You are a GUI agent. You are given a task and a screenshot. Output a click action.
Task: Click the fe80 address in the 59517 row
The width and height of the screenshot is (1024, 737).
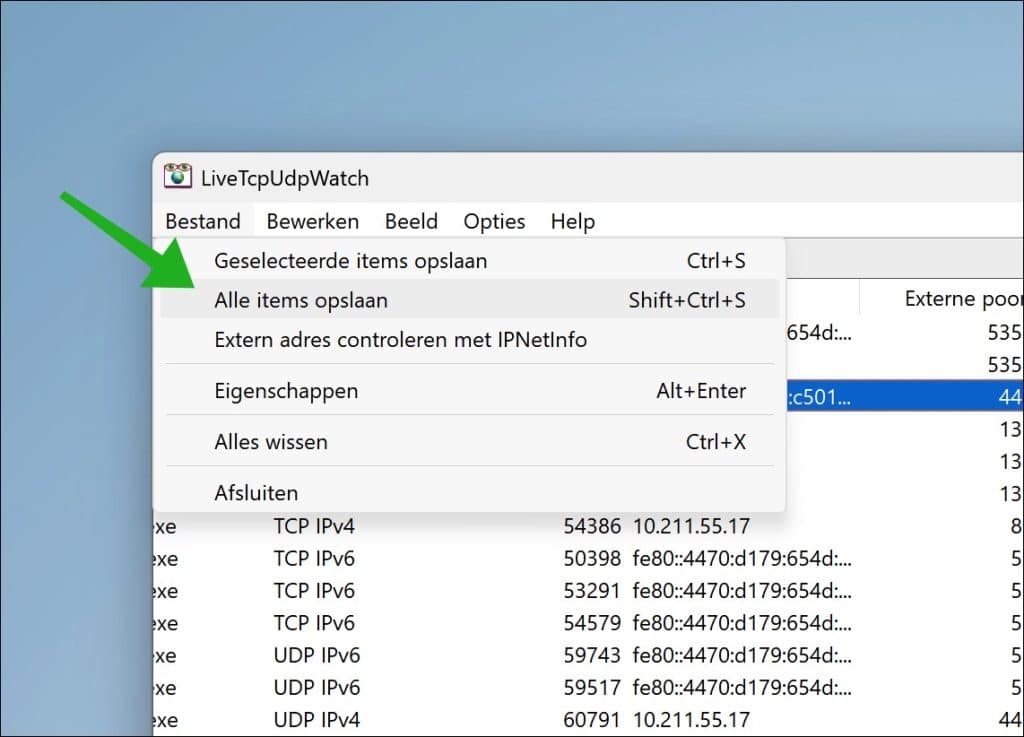coord(742,688)
